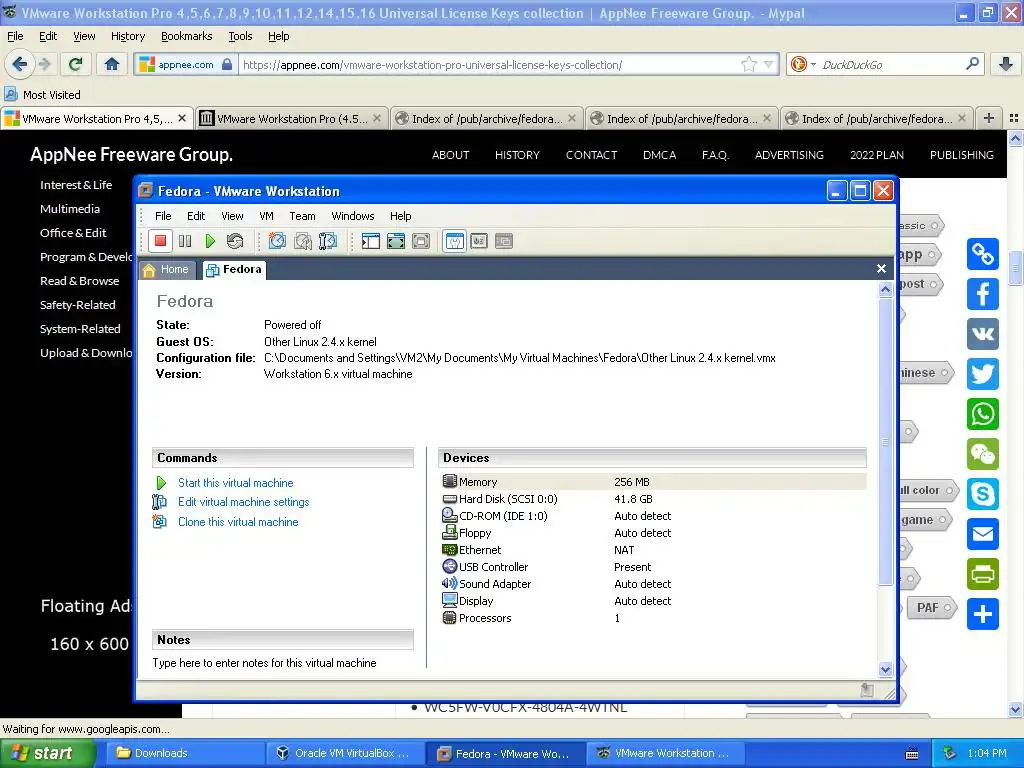
Task: Click the browser Reload button
Action: [76, 64]
